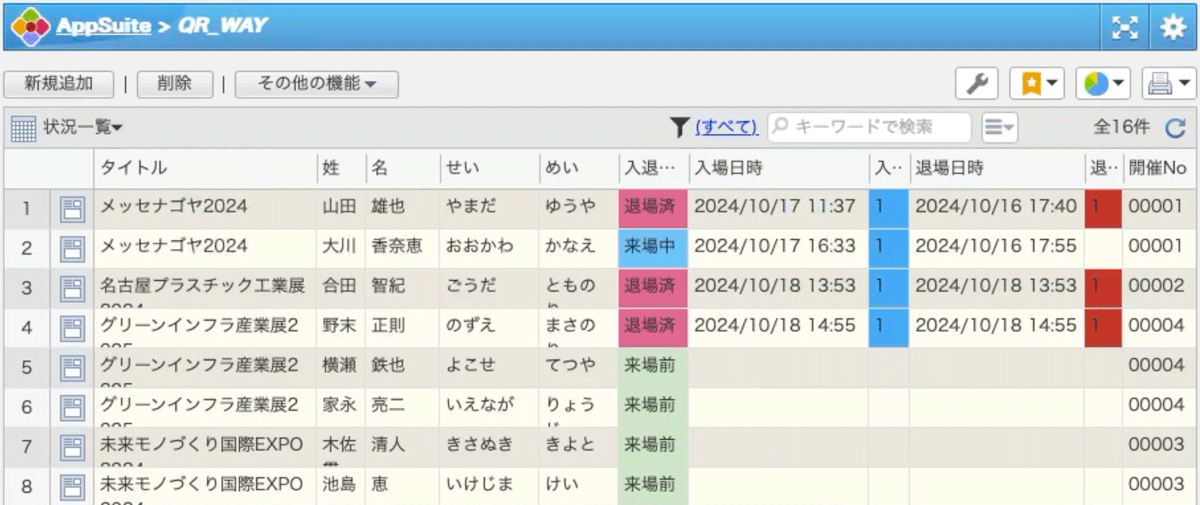Click the refresh list icon
The width and height of the screenshot is (1200, 505).
pyautogui.click(x=1175, y=127)
